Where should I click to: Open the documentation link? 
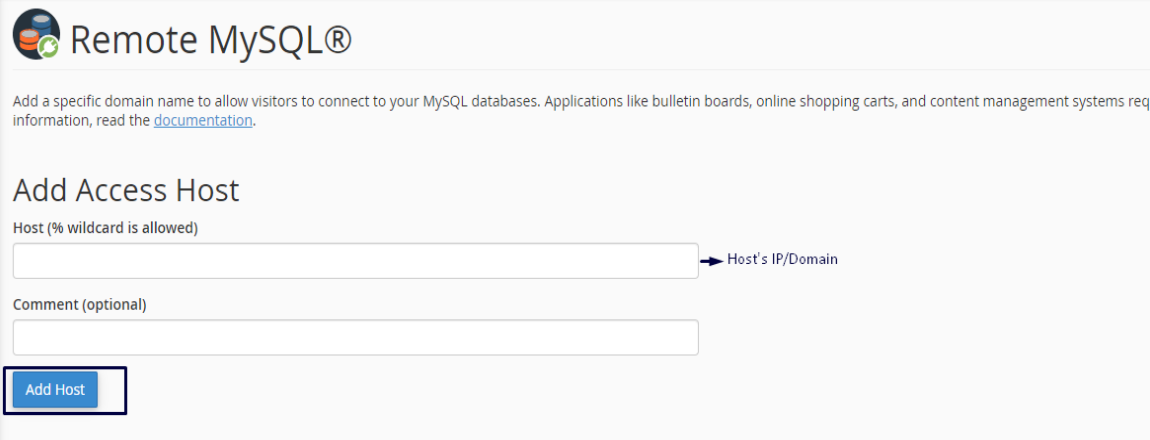coord(203,120)
